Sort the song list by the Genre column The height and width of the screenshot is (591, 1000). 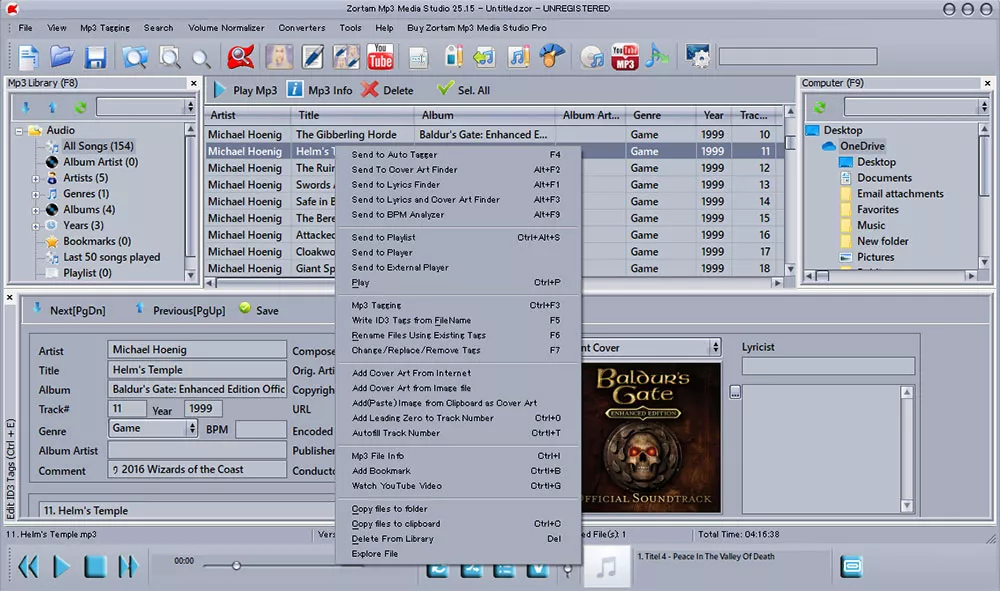[x=661, y=115]
